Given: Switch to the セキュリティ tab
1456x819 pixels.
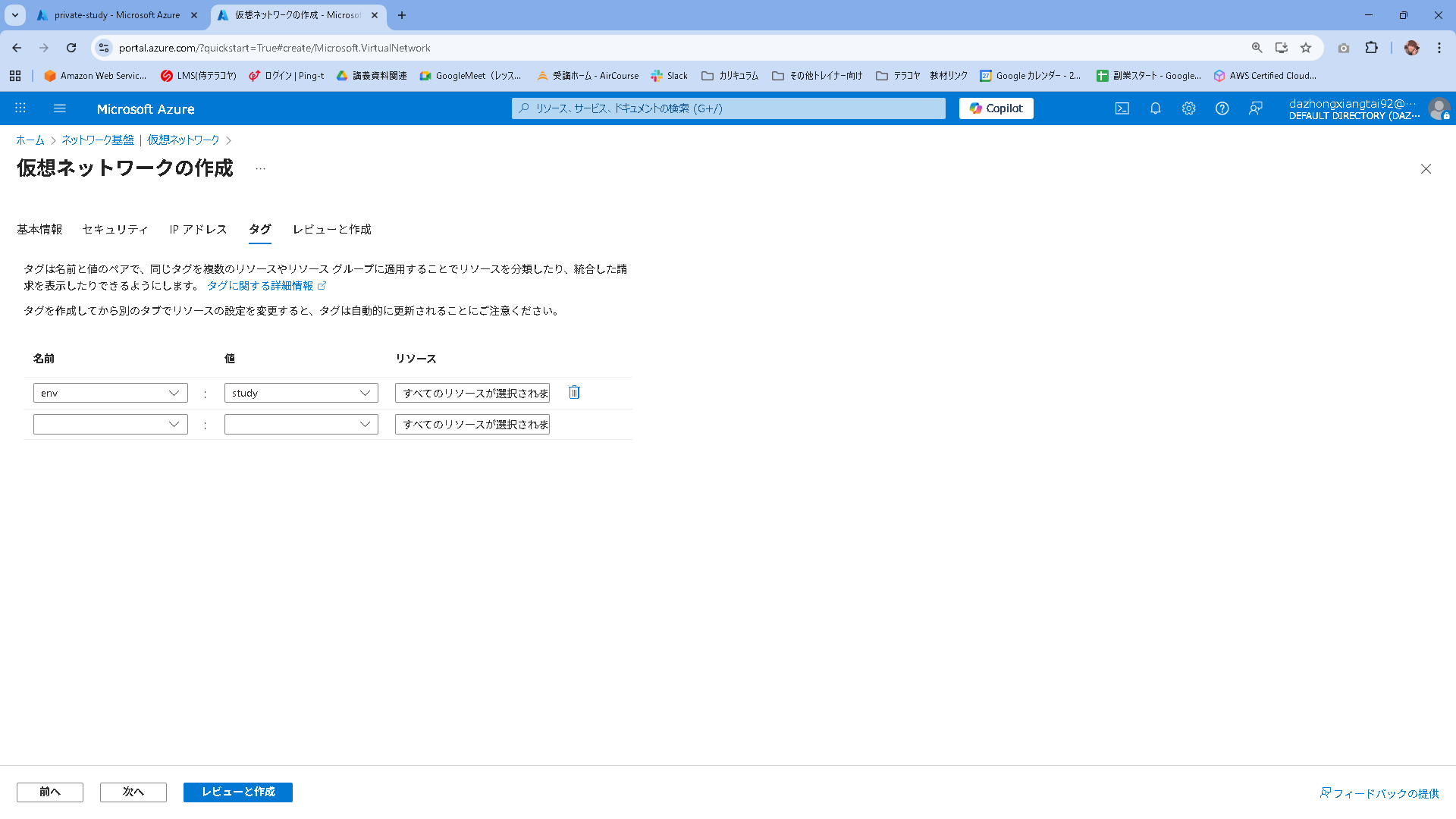Looking at the screenshot, I should pyautogui.click(x=115, y=229).
